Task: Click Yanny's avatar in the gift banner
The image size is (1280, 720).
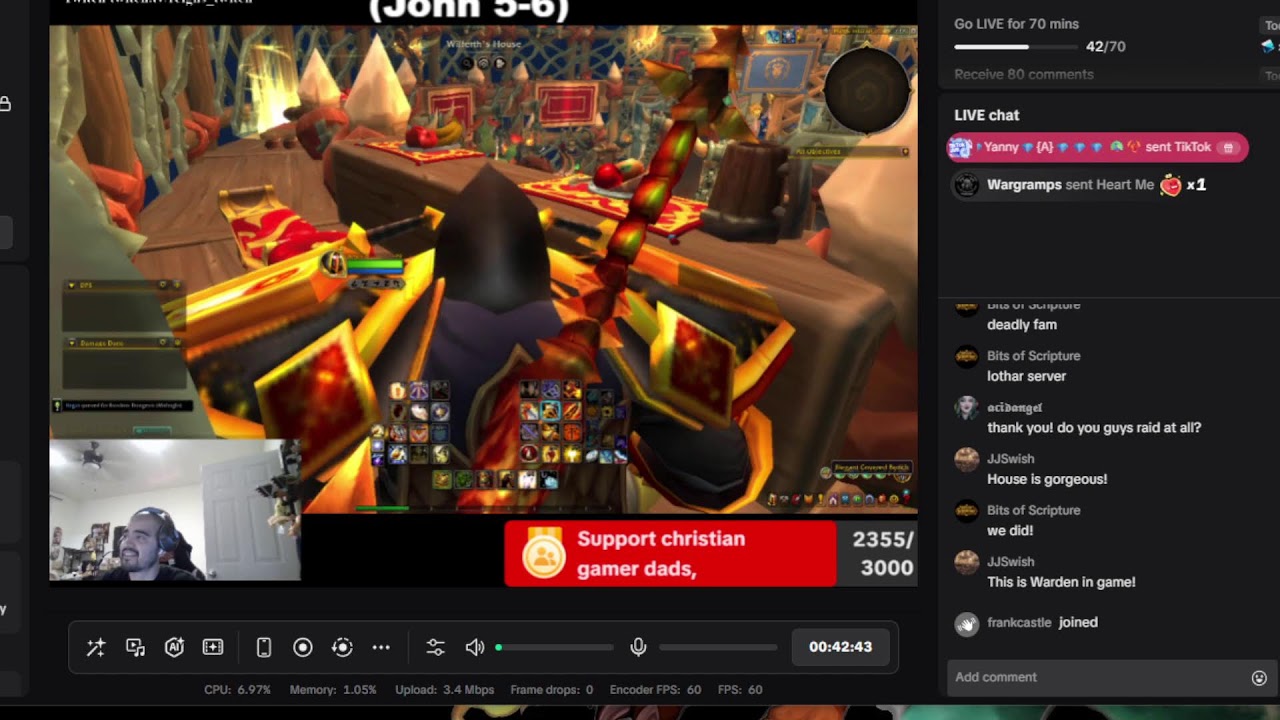Action: point(960,147)
